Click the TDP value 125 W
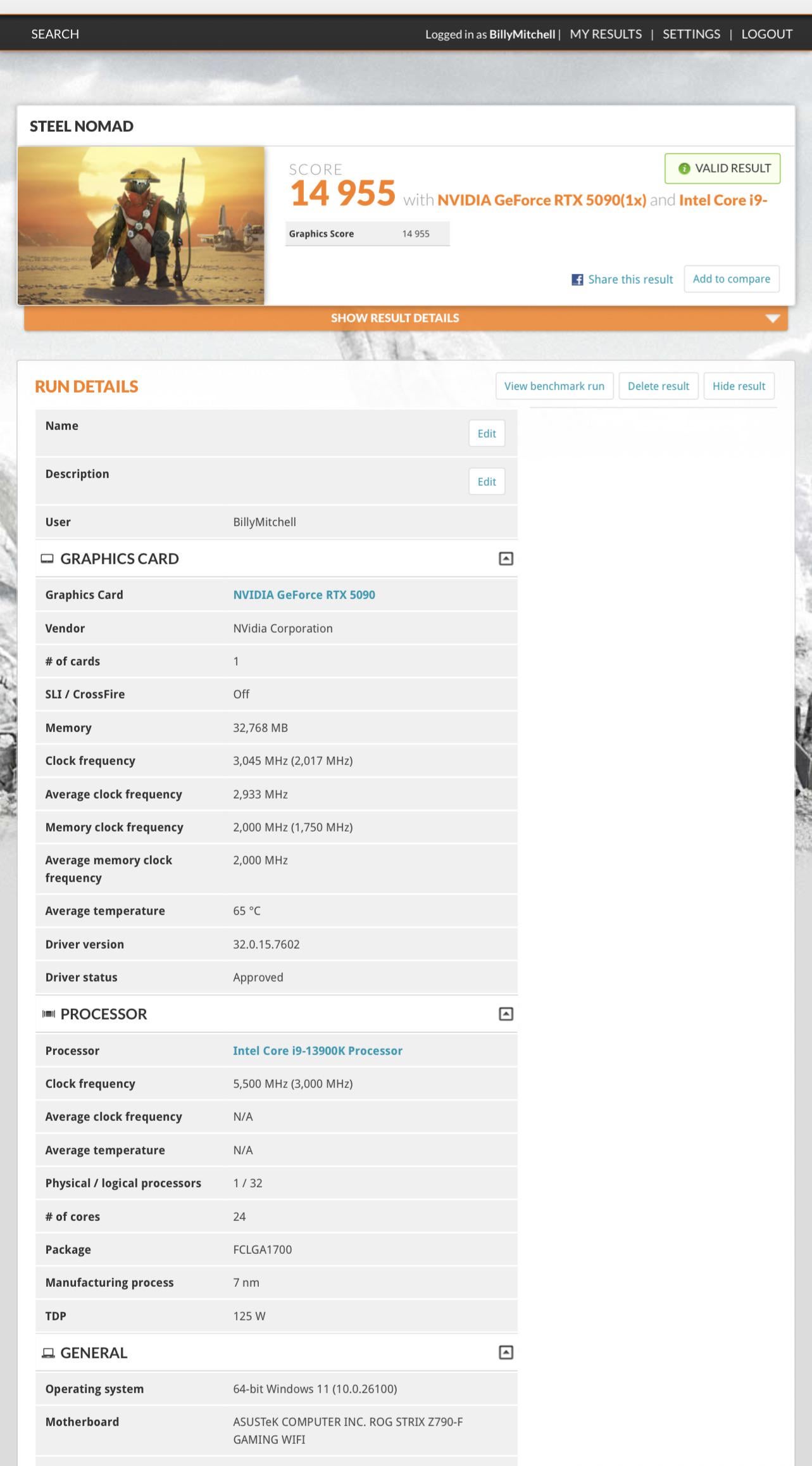Viewport: 812px width, 1466px height. [249, 1316]
